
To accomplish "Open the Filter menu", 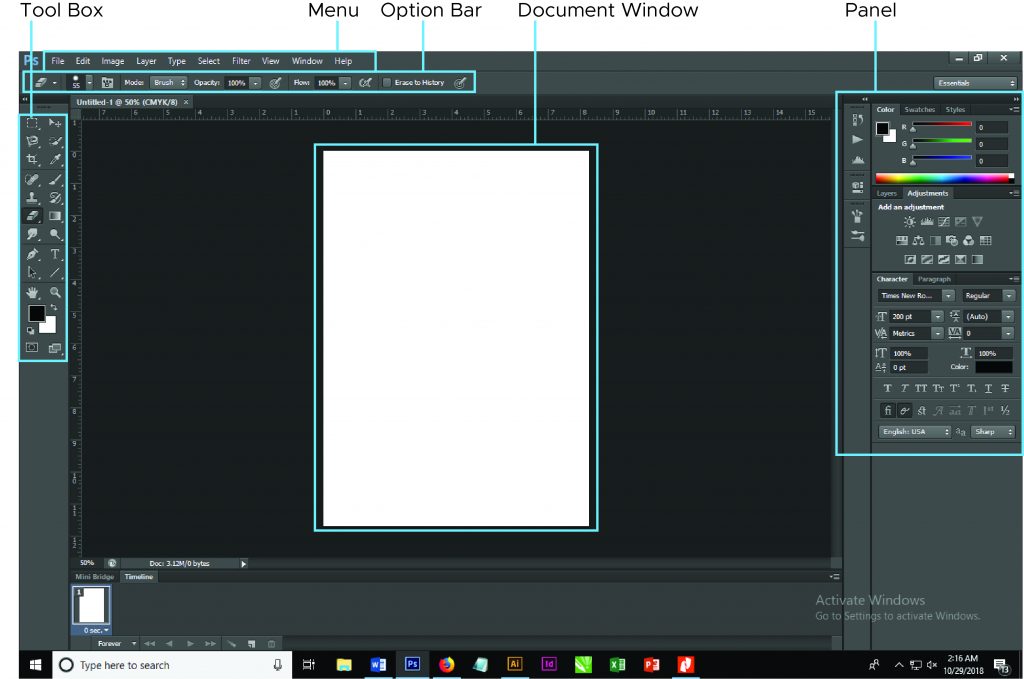I will 241,61.
